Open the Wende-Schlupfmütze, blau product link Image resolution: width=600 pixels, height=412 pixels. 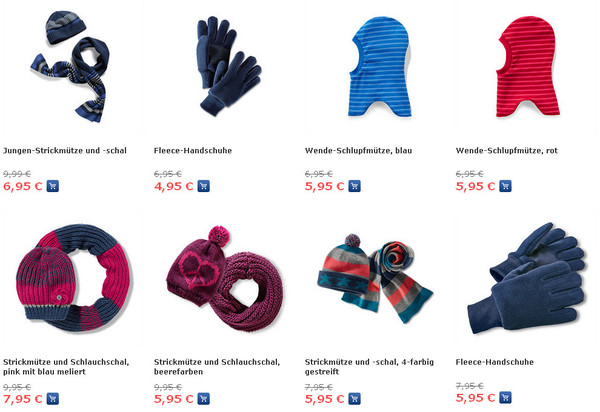(359, 151)
